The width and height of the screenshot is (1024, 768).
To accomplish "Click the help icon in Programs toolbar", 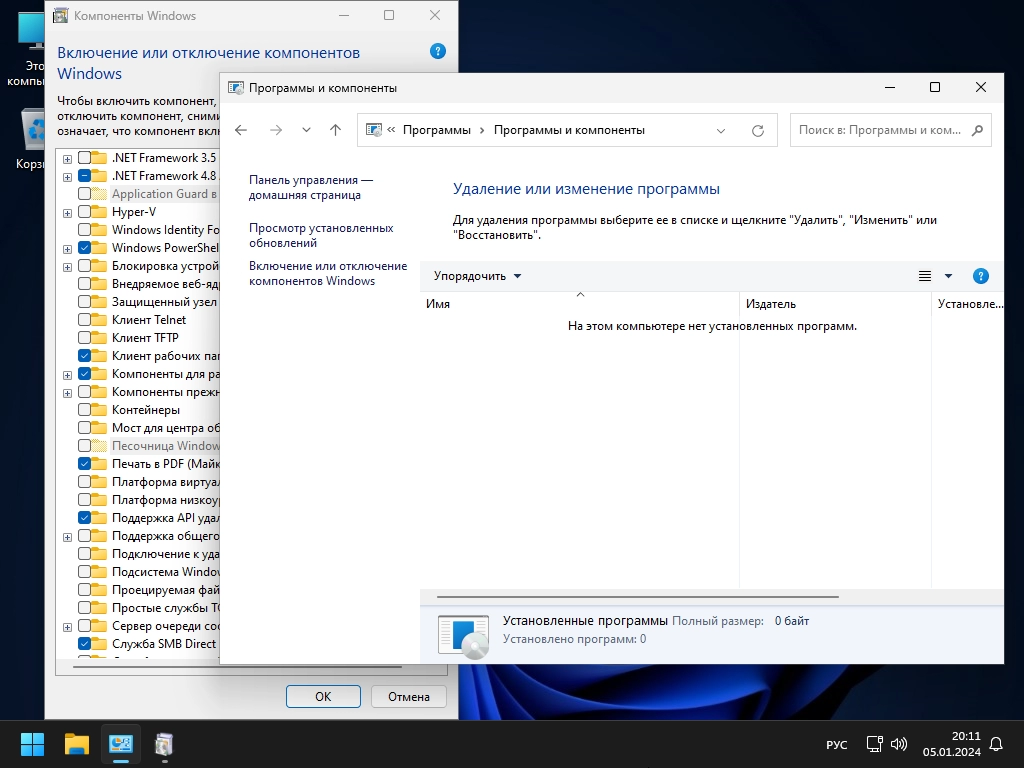I will [x=980, y=276].
